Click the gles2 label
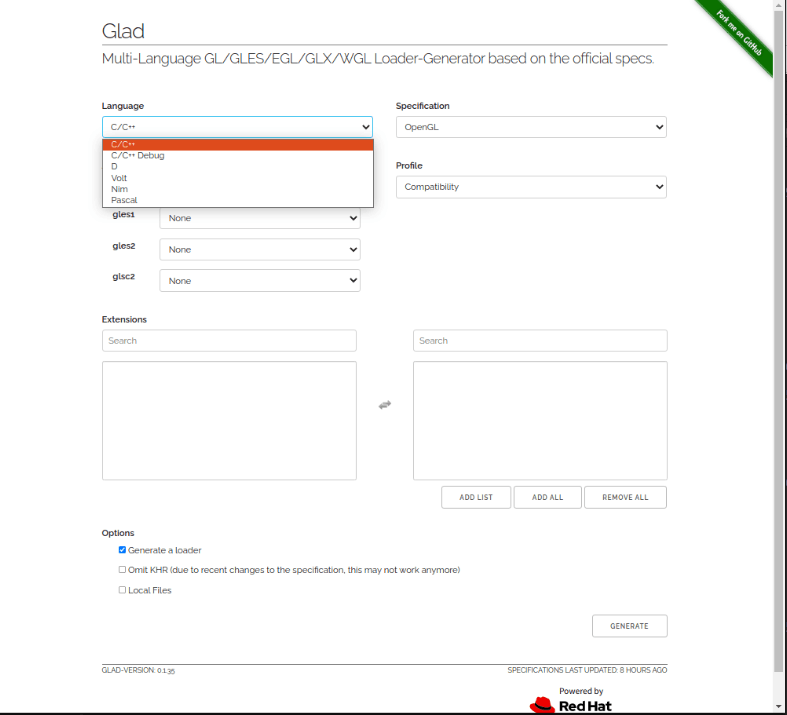Viewport: 787px width, 715px height. coord(124,246)
